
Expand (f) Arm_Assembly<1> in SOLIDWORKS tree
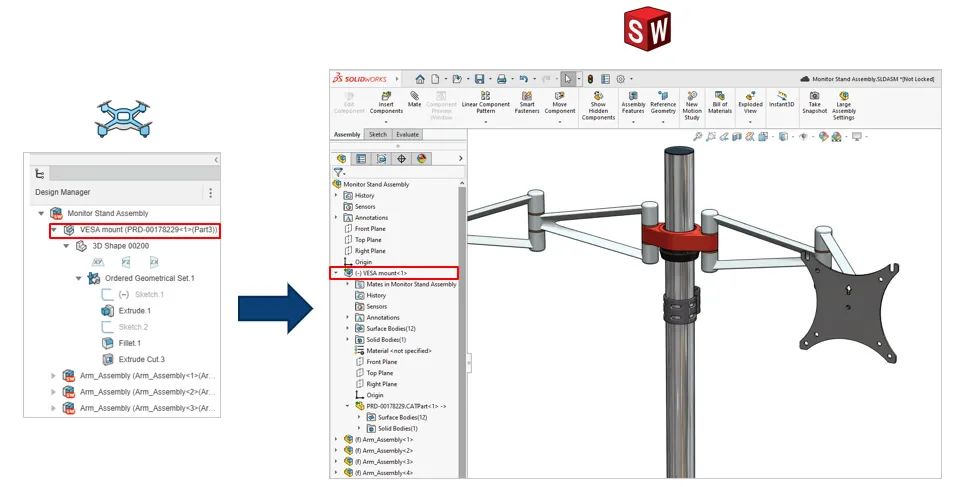point(336,440)
